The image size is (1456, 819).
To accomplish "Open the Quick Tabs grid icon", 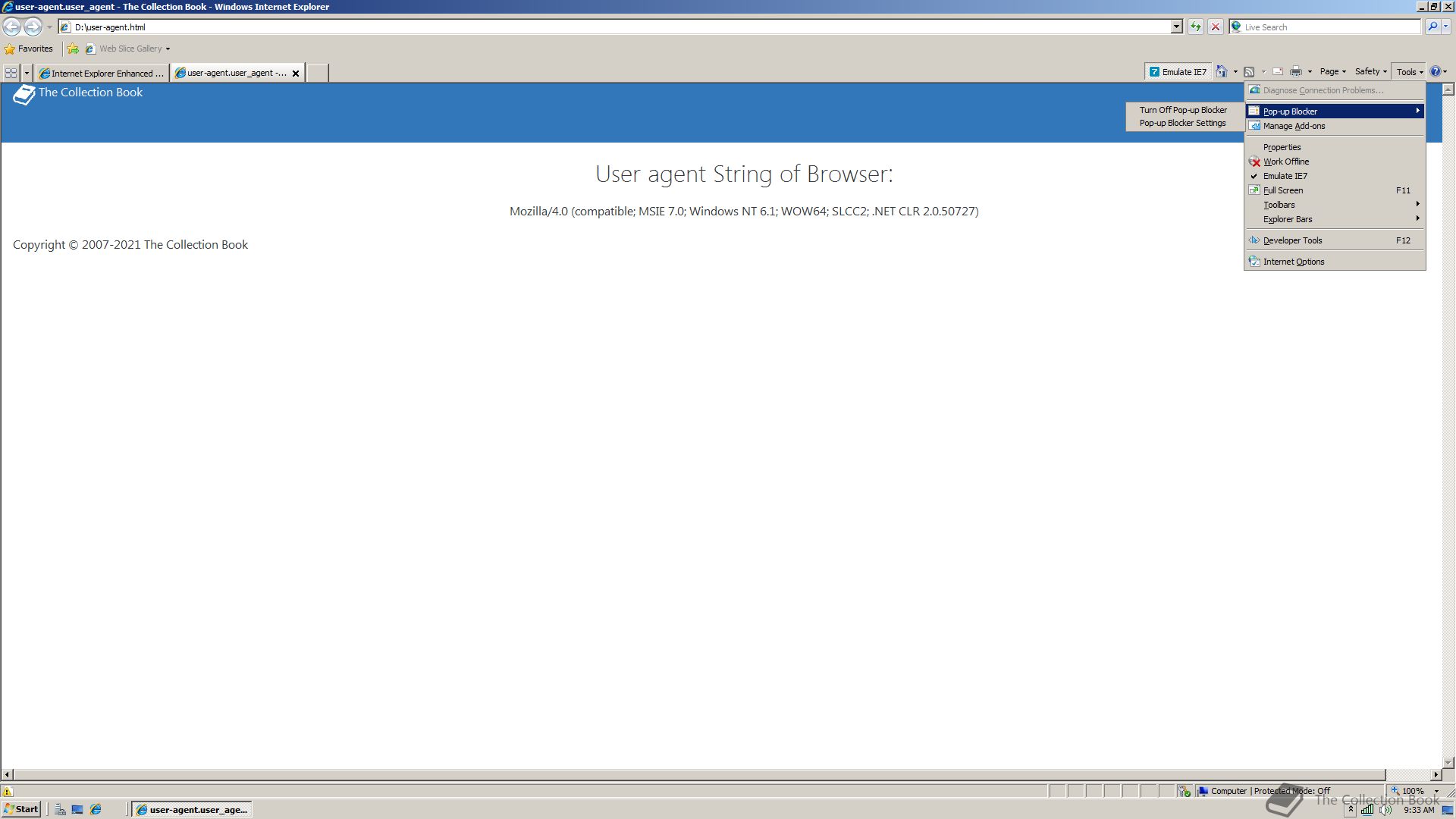I will coord(11,73).
